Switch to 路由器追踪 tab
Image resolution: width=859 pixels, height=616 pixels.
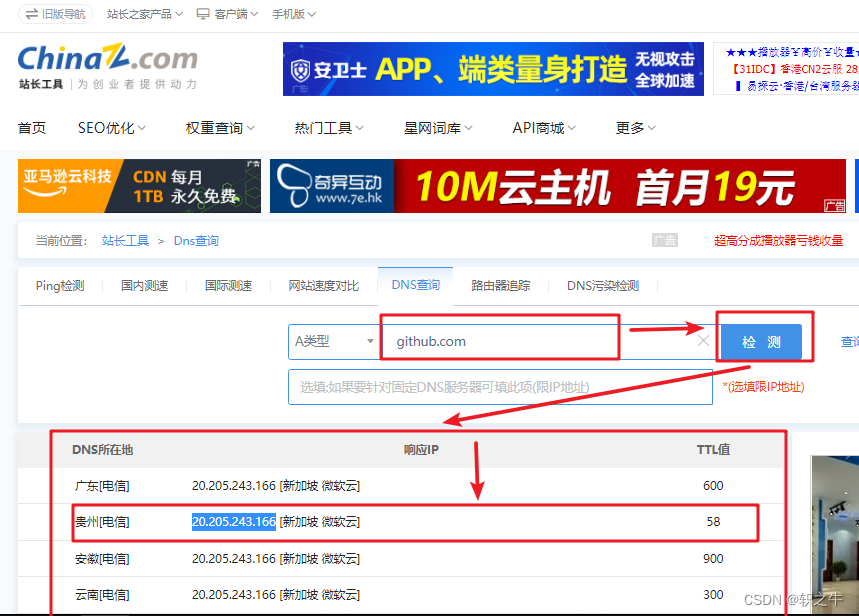pyautogui.click(x=501, y=286)
